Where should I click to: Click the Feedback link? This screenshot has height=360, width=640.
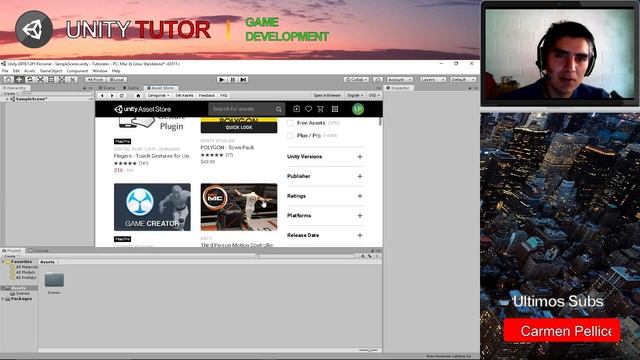point(207,96)
